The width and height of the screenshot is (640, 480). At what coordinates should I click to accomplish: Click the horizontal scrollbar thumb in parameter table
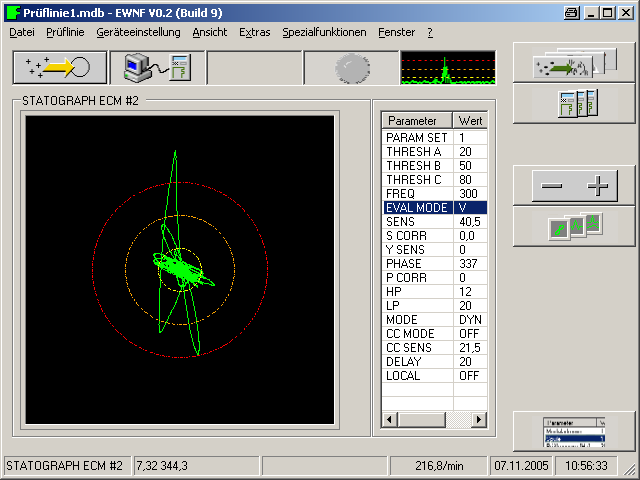(421, 420)
